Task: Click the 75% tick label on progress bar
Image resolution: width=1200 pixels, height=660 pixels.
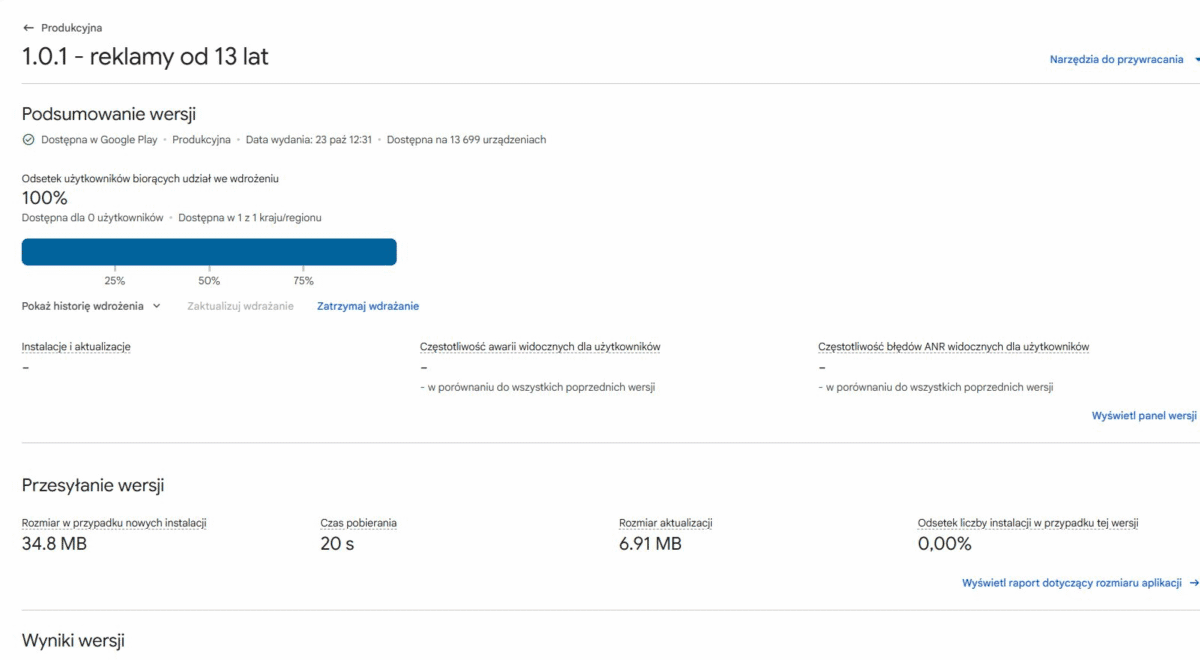Action: [x=303, y=281]
